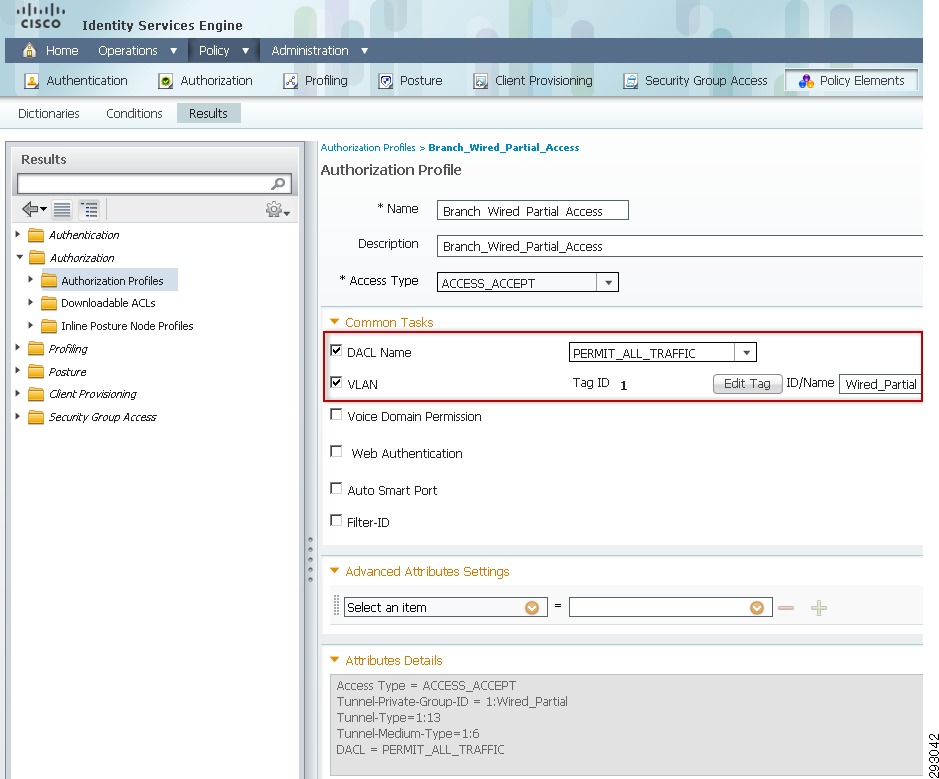This screenshot has width=939, height=779.
Task: Open the DACL Name dropdown PERMIT_ALL_TRAFFIC
Action: point(746,353)
